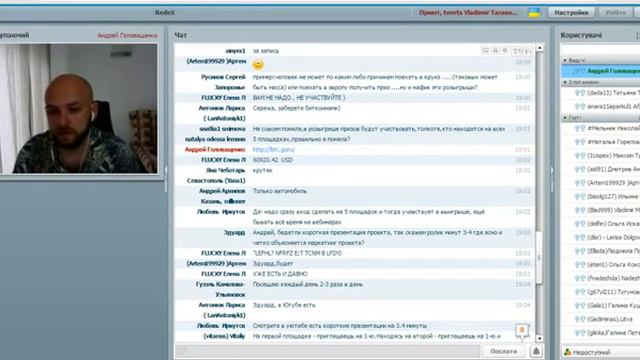Click chat message 'крутяк'

[262, 170]
